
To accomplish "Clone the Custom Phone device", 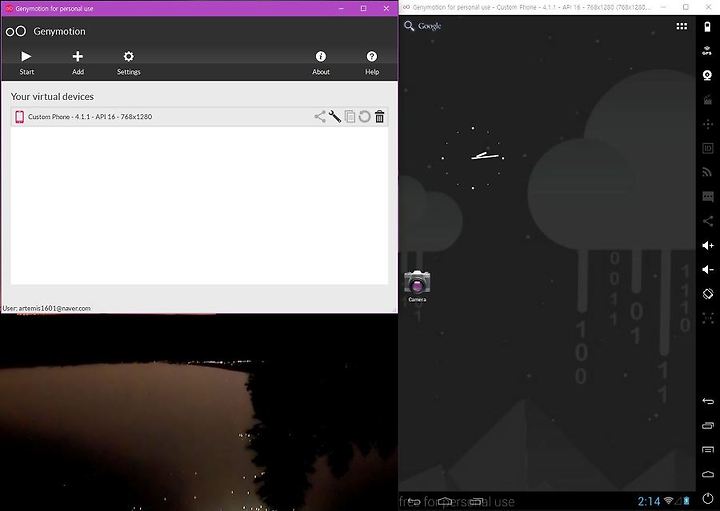I will coord(350,117).
